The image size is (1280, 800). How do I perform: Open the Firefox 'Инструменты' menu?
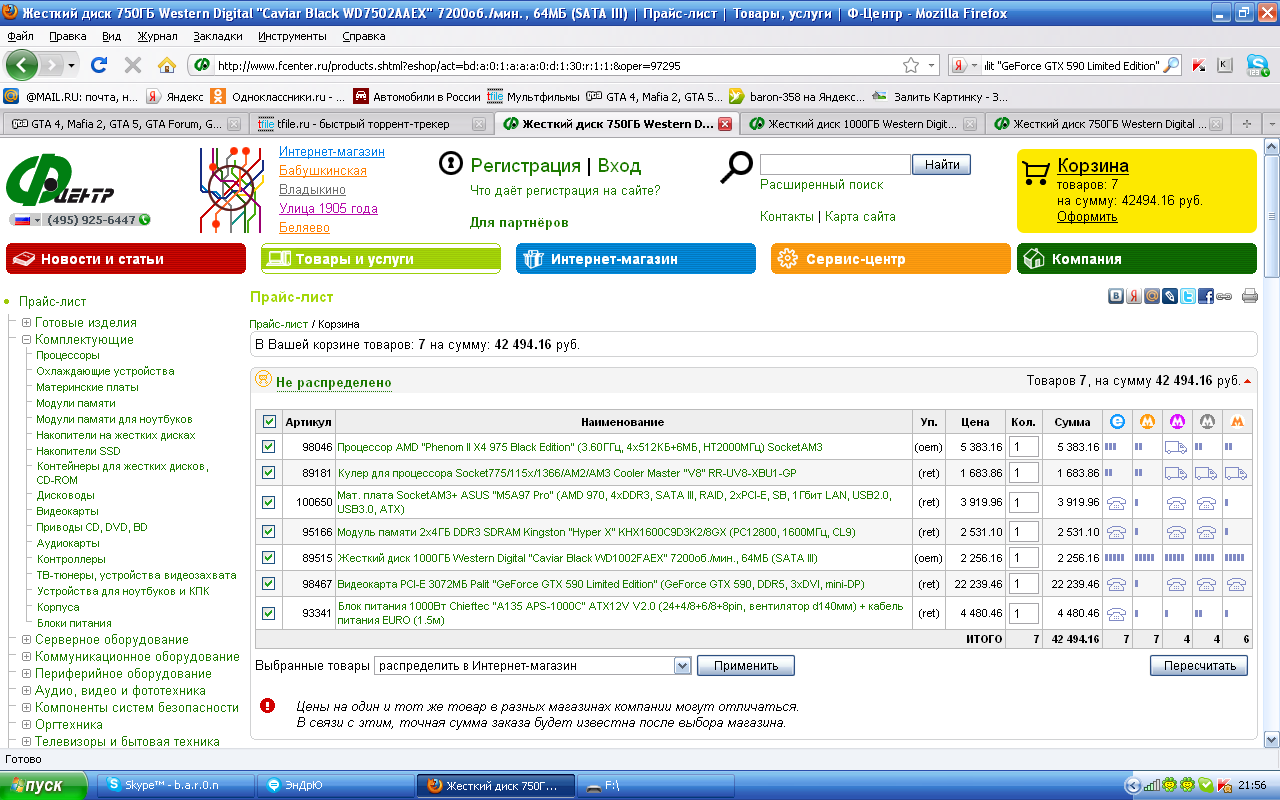292,36
